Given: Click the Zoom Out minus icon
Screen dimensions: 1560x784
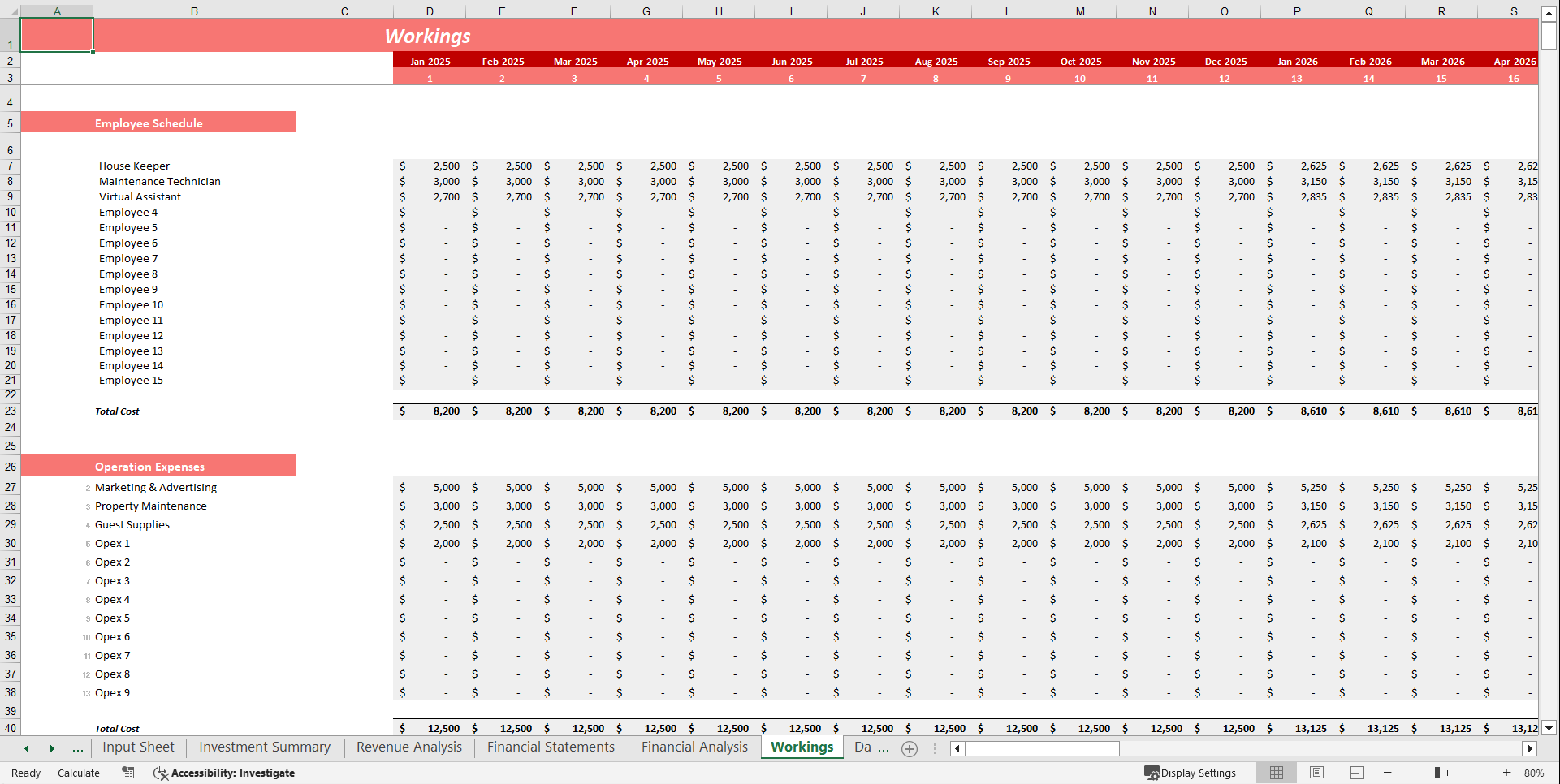Looking at the screenshot, I should pos(1385,773).
